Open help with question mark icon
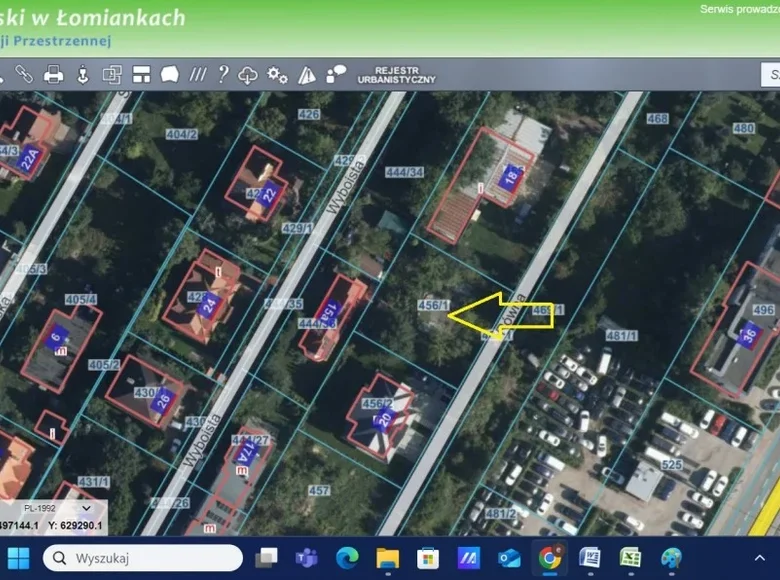The width and height of the screenshot is (780, 580). point(223,74)
